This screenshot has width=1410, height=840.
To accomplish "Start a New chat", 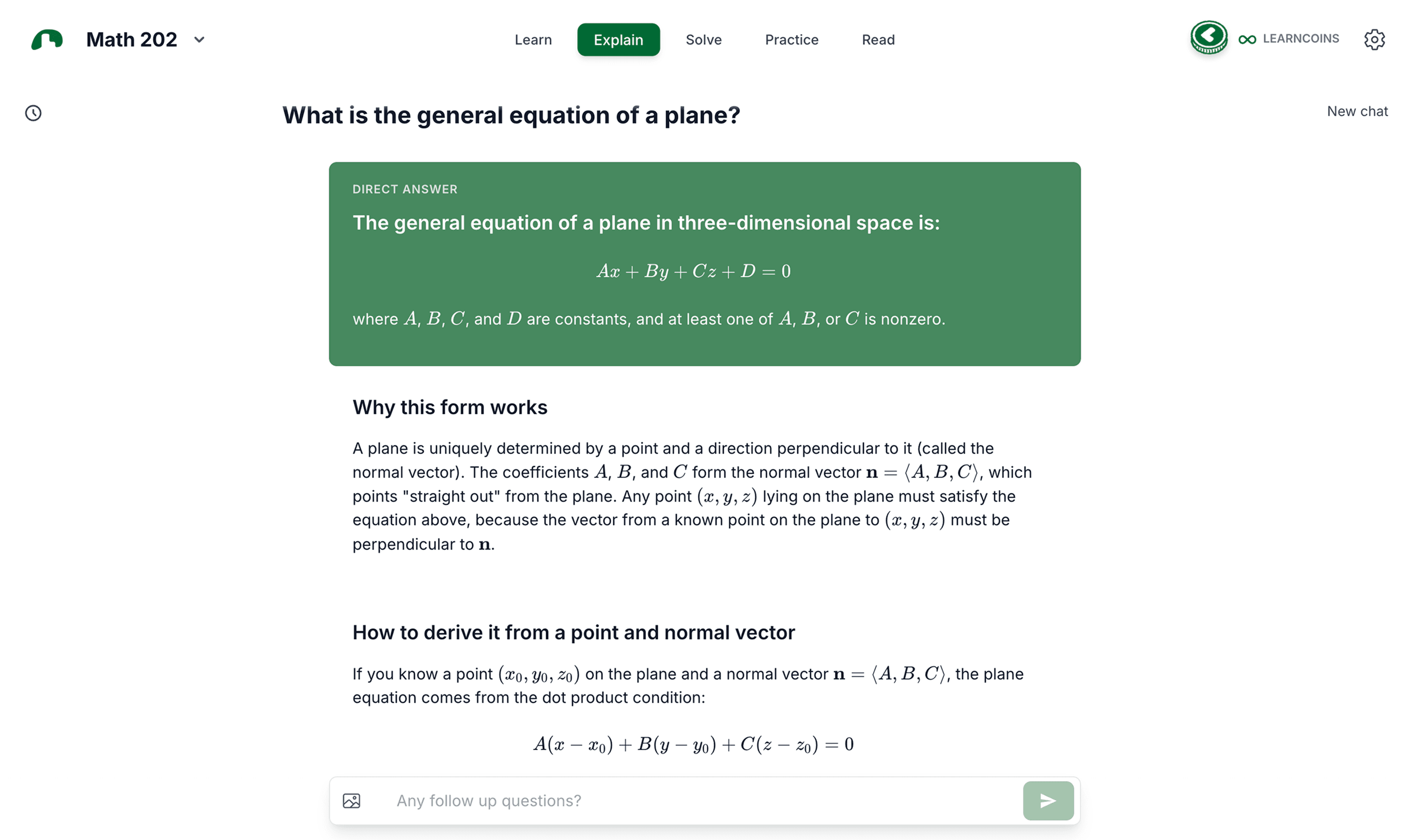I will 1357,112.
